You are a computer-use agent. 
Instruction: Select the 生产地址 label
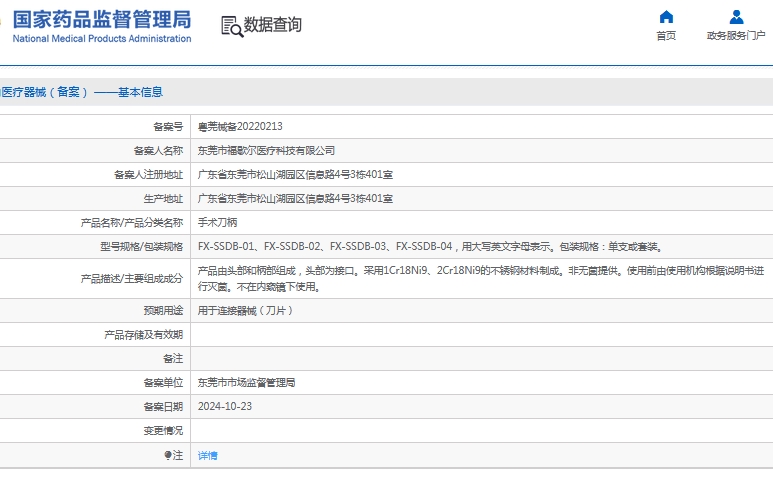(163, 199)
